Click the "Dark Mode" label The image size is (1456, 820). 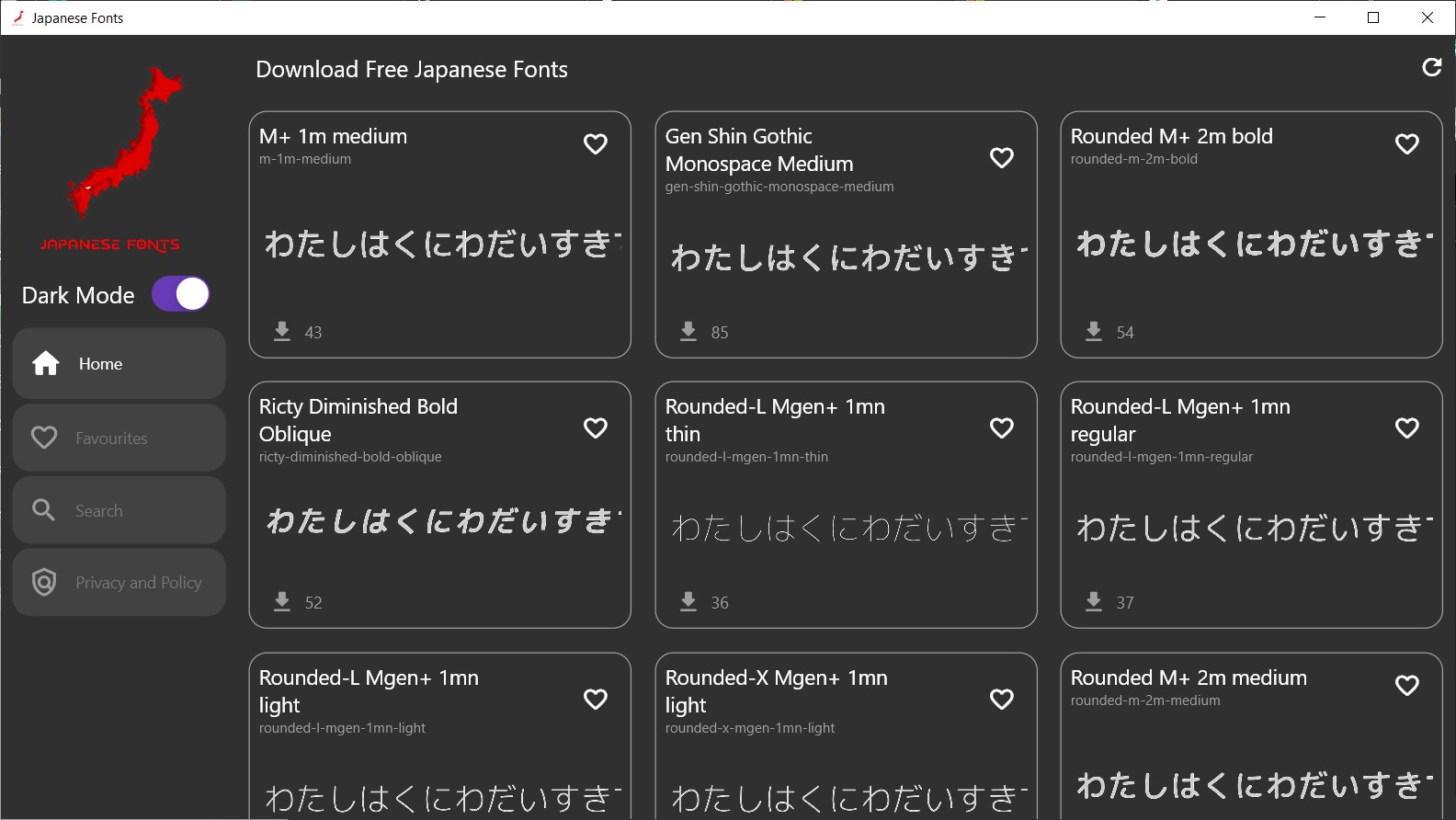coord(78,295)
